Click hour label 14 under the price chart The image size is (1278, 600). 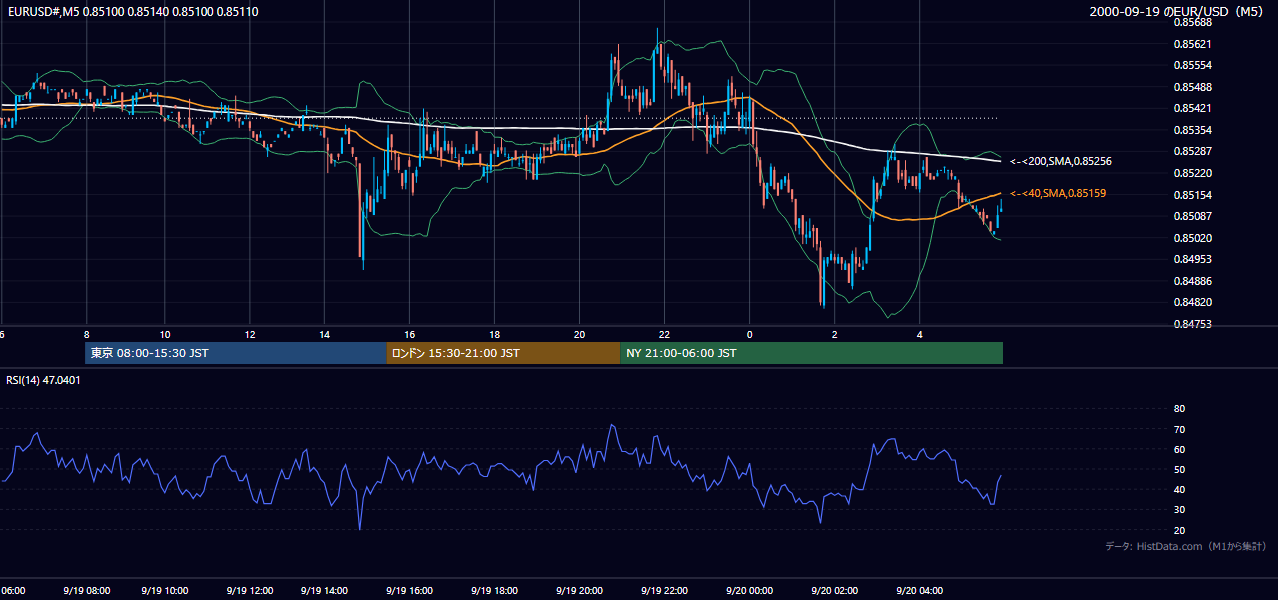[325, 334]
